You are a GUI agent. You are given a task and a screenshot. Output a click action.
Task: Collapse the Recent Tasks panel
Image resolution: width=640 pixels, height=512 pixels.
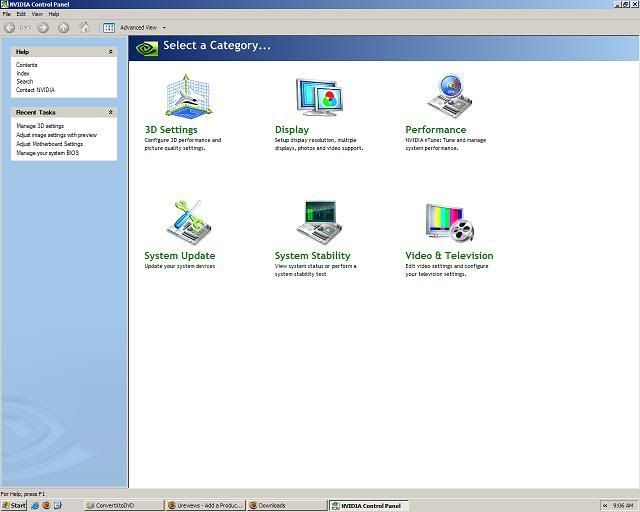tap(110, 112)
